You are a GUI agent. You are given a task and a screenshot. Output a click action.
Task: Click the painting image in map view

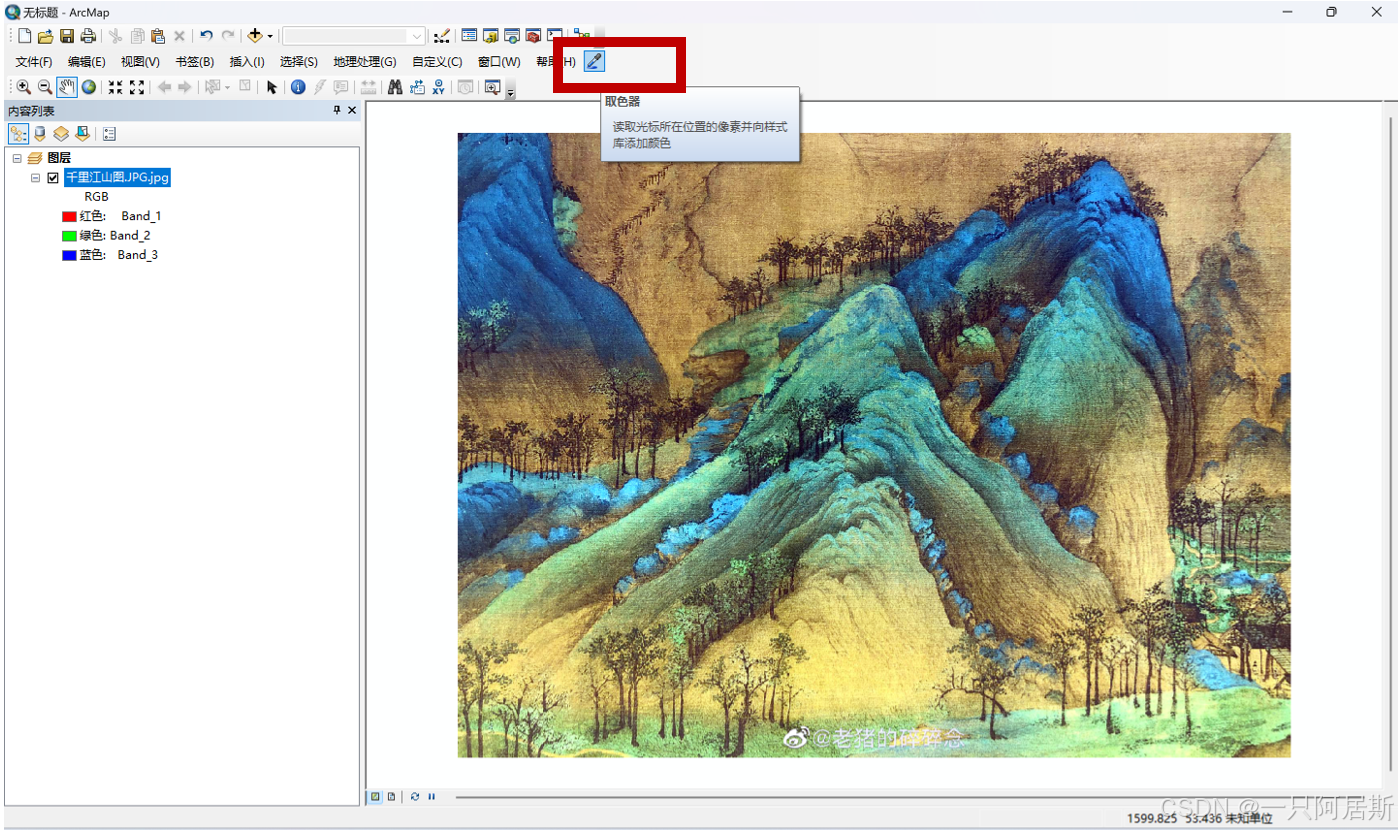tap(874, 445)
